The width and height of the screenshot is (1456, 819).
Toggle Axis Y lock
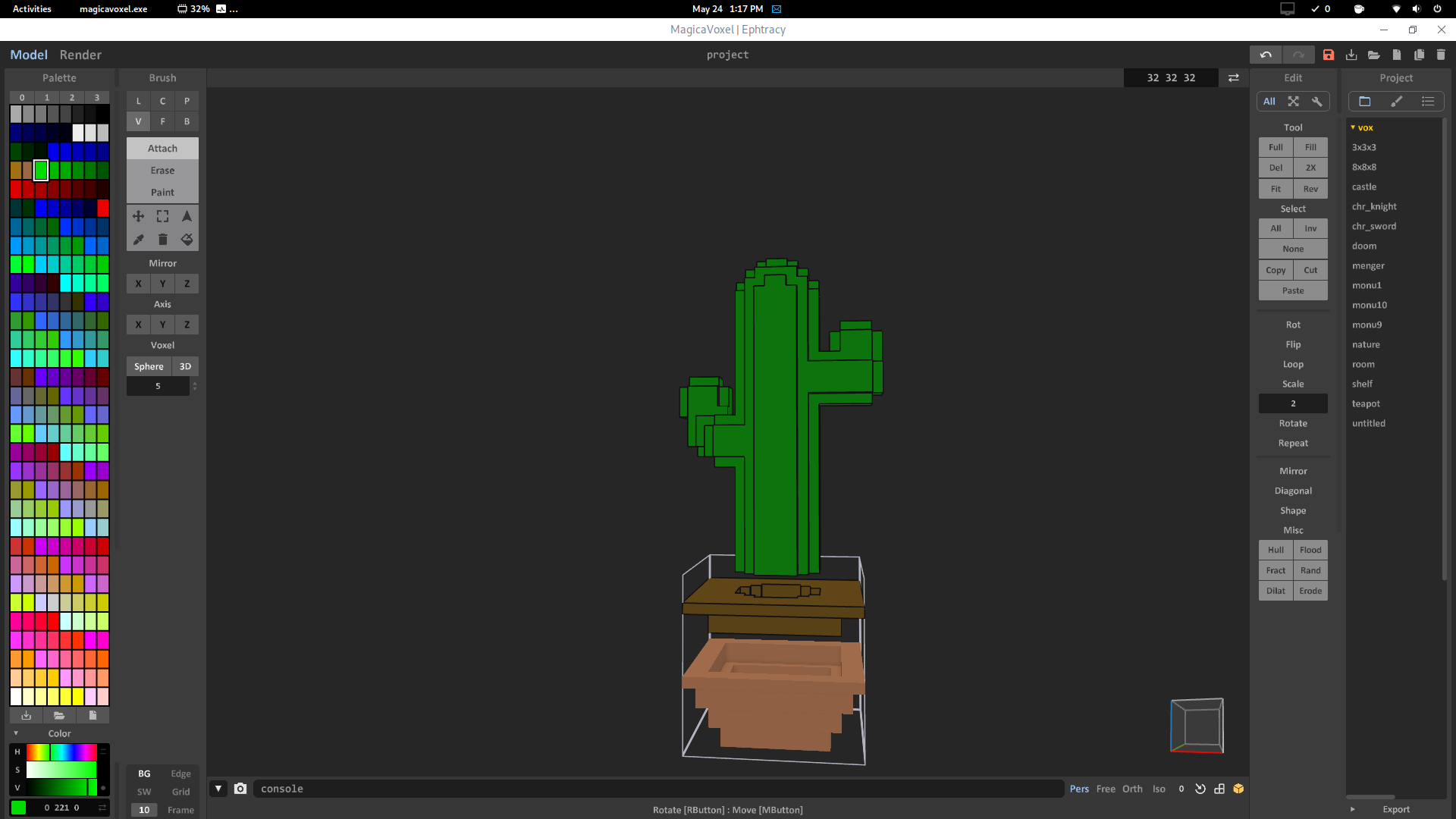point(162,325)
